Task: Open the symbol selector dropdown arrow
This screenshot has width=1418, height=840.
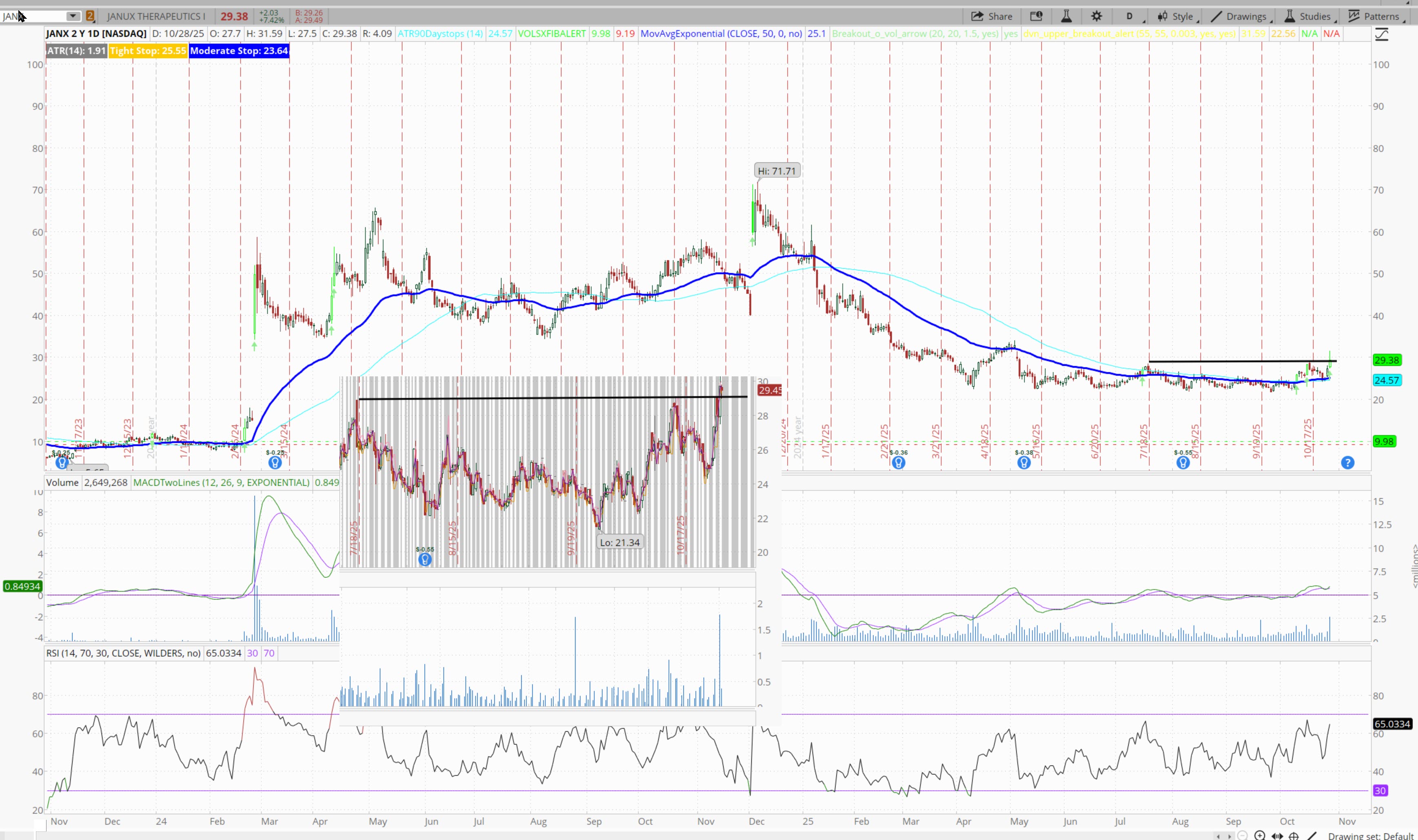Action: 73,16
